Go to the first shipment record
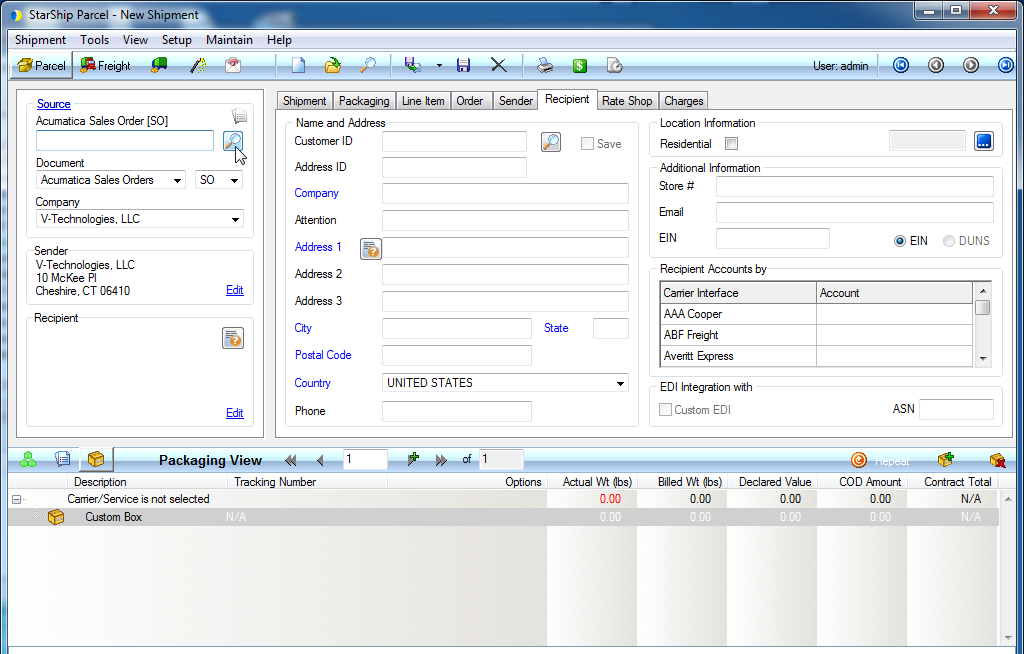1024x654 pixels. click(x=901, y=65)
